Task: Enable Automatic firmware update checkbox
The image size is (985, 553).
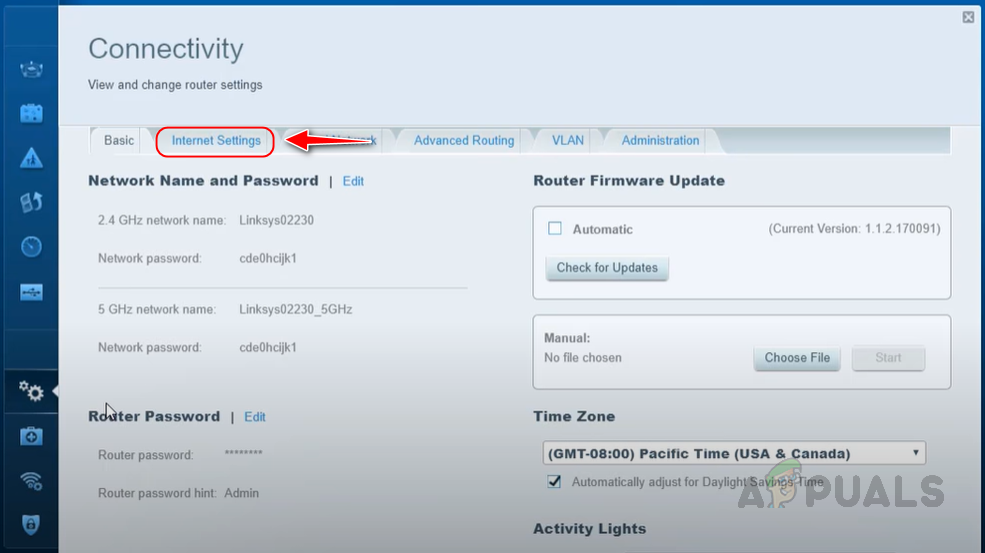Action: pyautogui.click(x=555, y=229)
